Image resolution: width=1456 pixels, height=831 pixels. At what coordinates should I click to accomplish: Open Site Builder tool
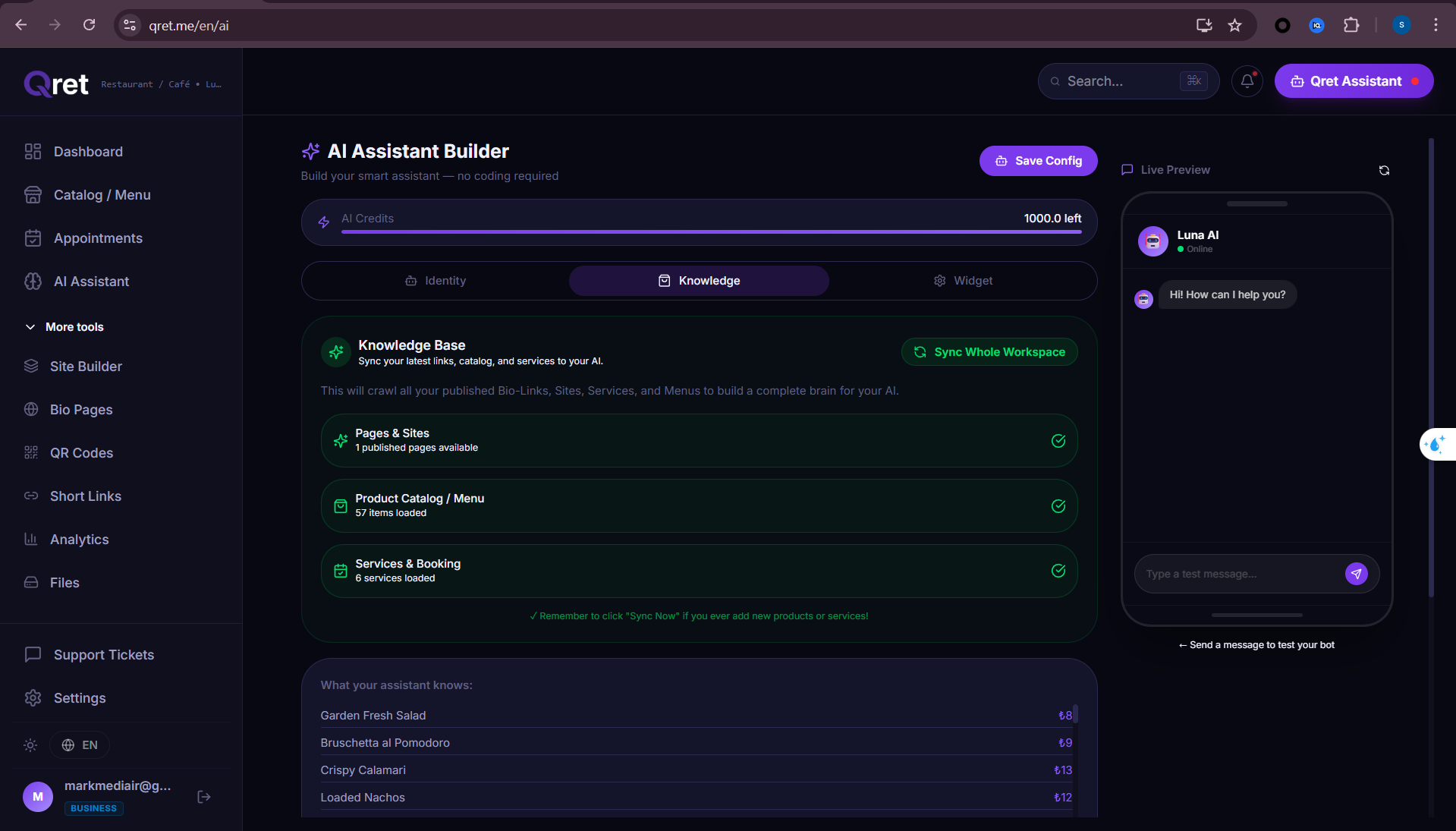86,367
